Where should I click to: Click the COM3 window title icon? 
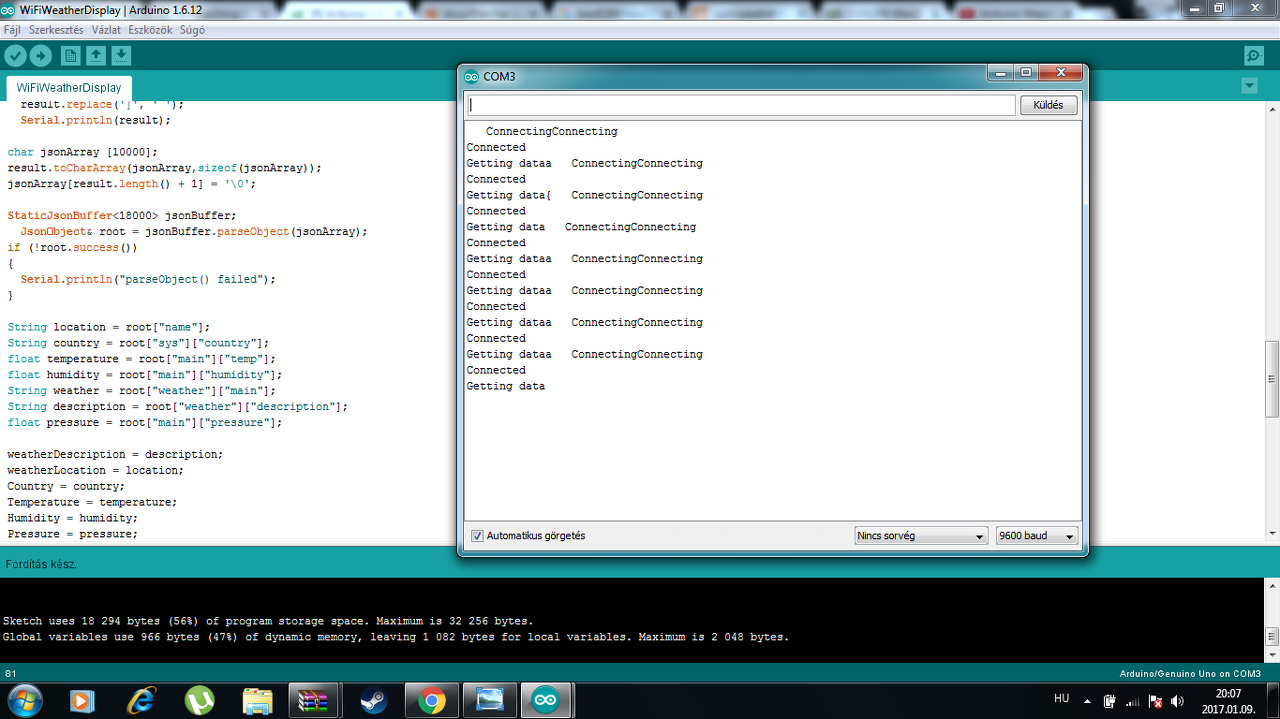pyautogui.click(x=472, y=76)
